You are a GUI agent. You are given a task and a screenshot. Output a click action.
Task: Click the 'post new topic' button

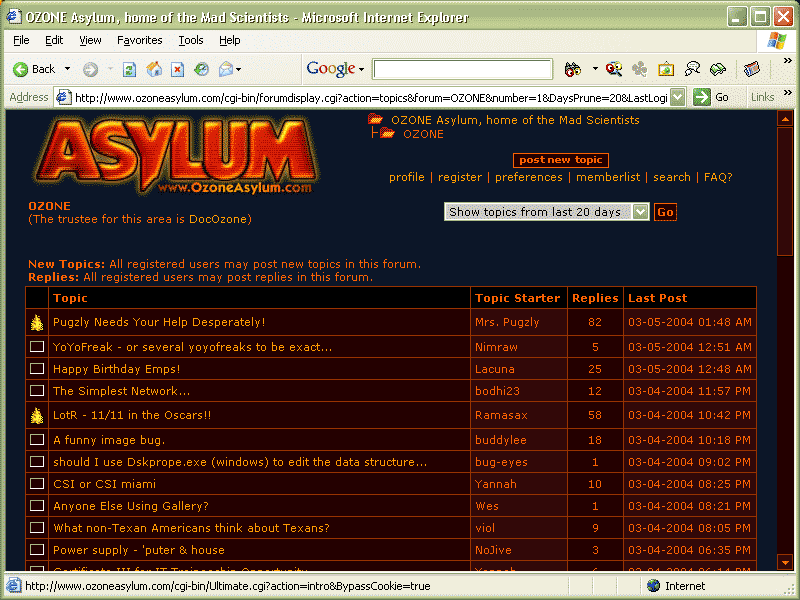[x=561, y=160]
